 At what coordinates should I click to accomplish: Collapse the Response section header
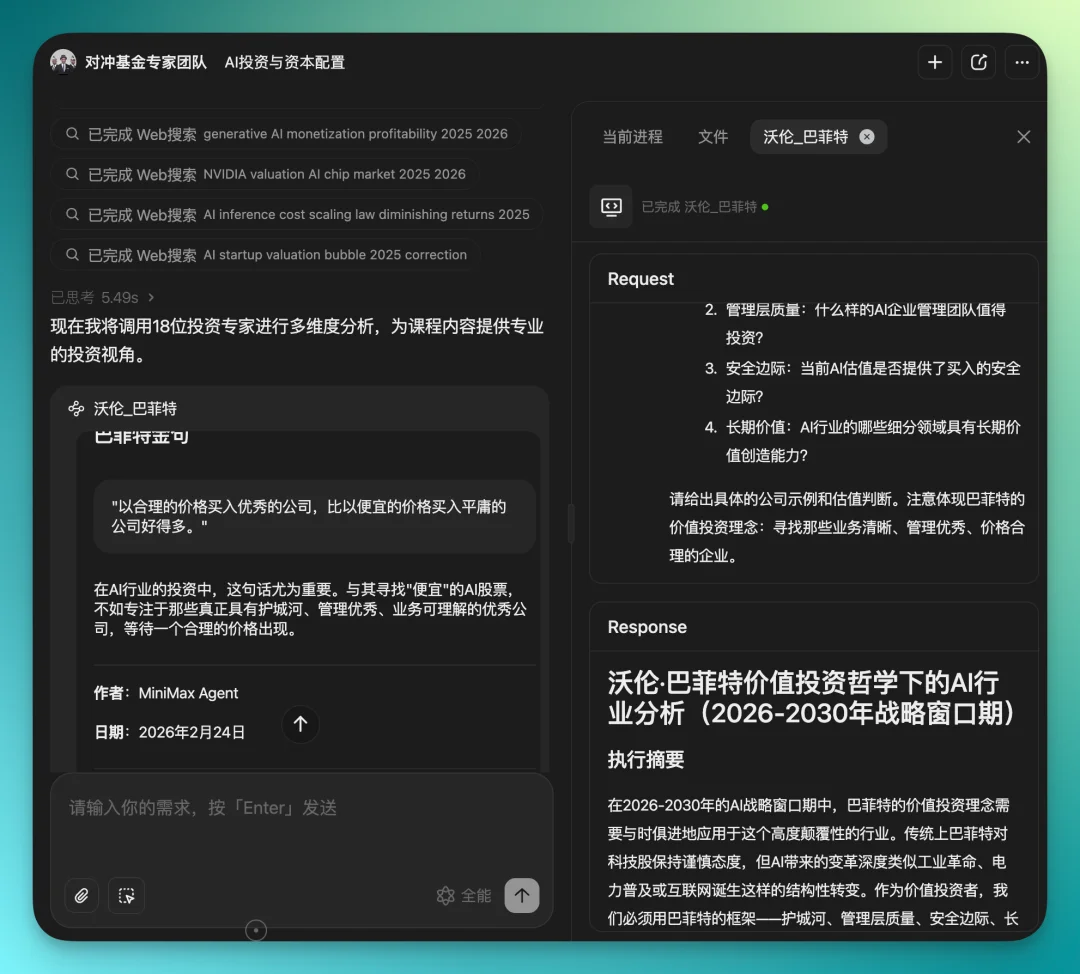tap(647, 627)
